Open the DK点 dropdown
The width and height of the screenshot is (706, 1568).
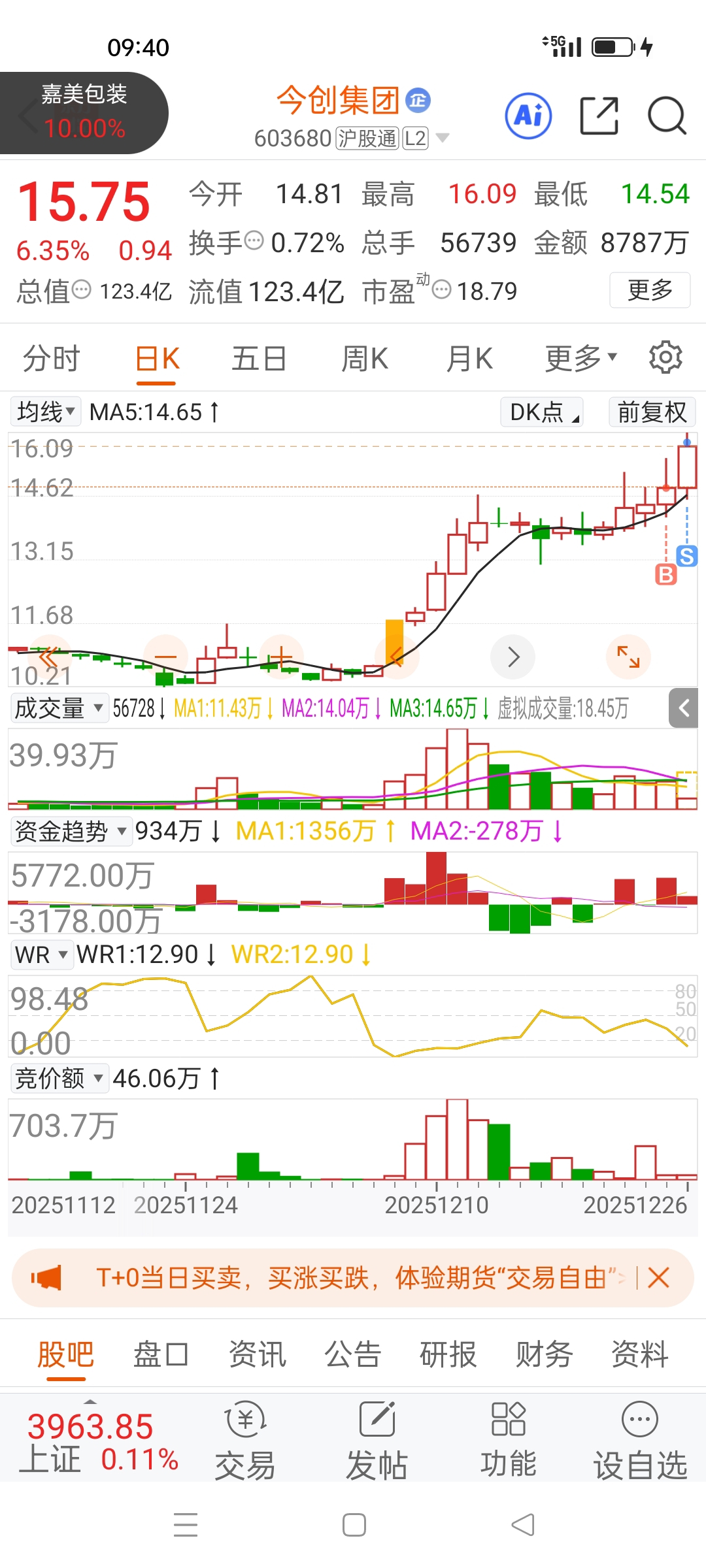tap(542, 412)
